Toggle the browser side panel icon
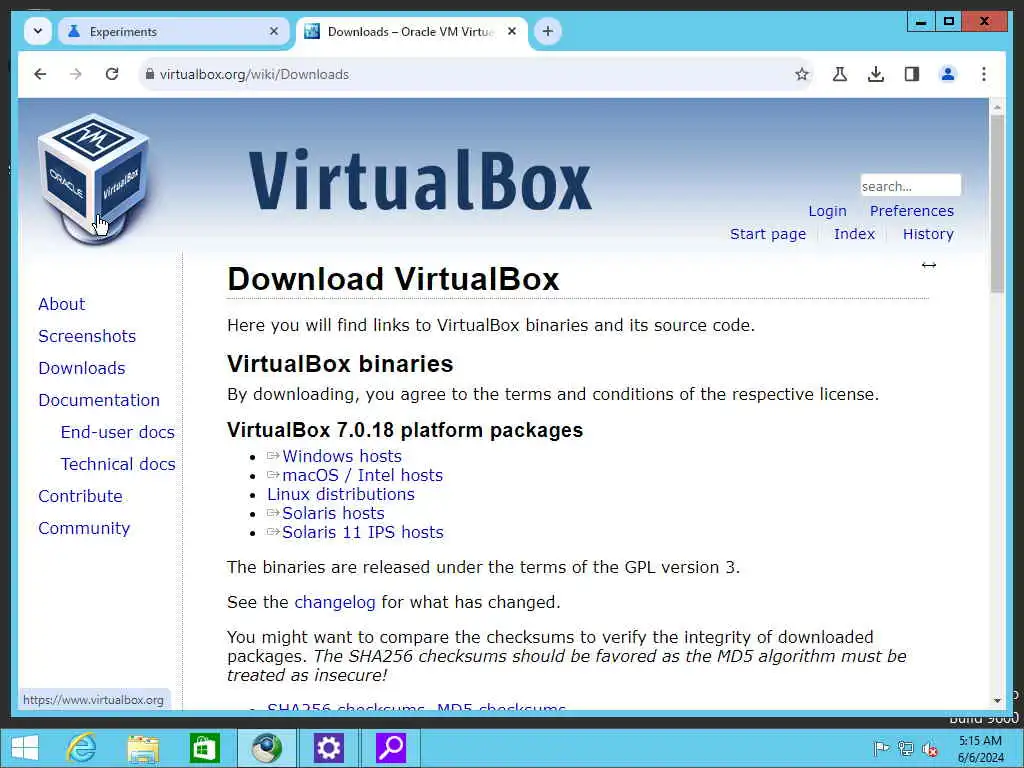This screenshot has height=768, width=1024. [x=912, y=74]
